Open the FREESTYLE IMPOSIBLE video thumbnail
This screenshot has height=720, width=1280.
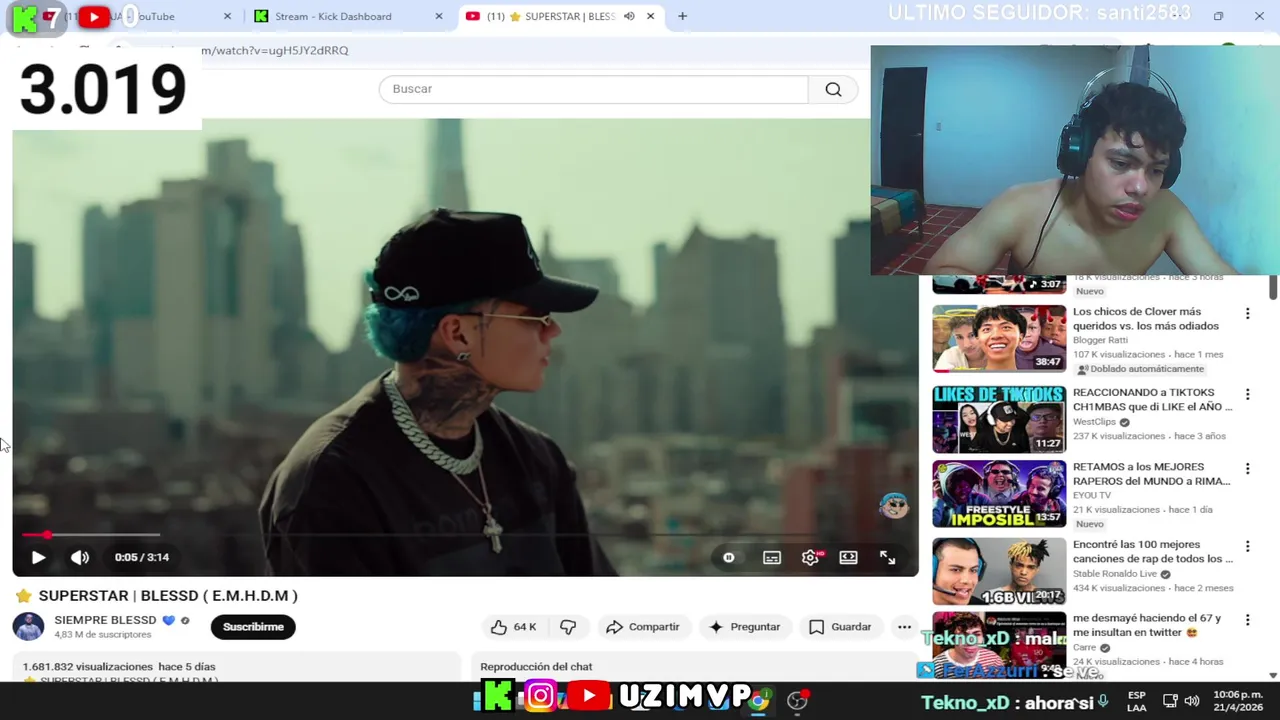pyautogui.click(x=999, y=494)
